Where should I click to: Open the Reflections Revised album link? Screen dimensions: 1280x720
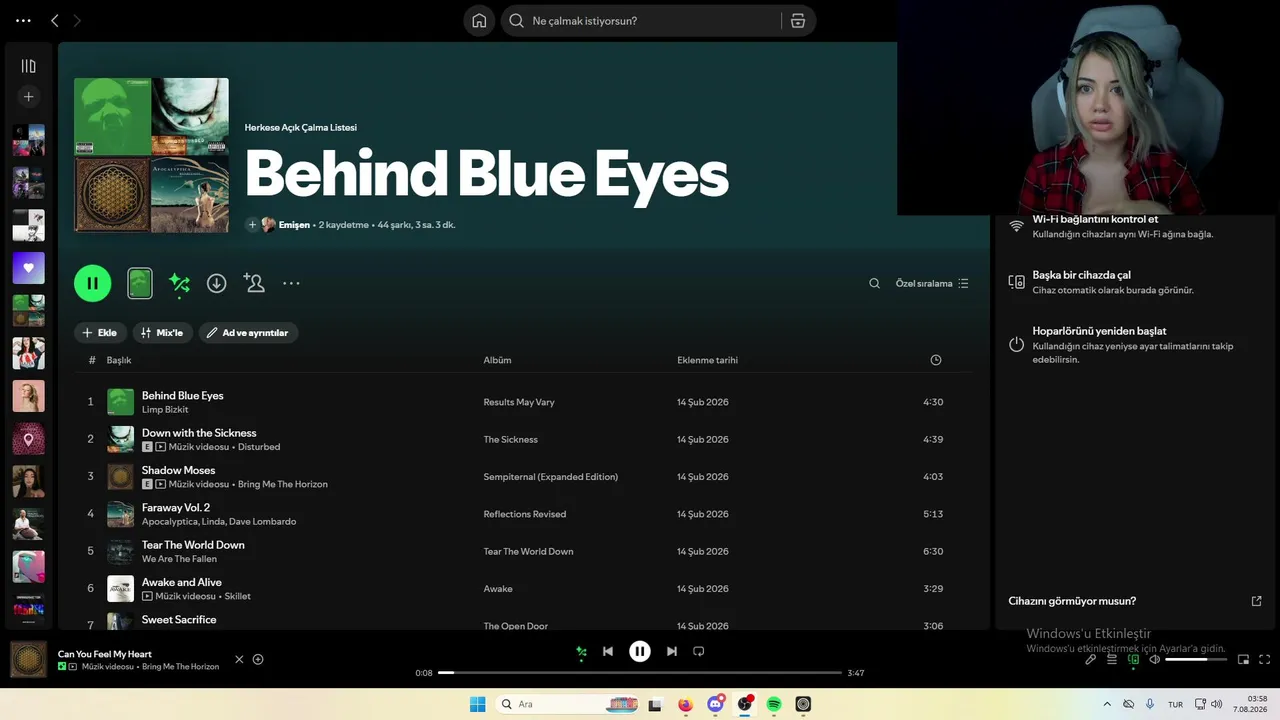tap(525, 514)
